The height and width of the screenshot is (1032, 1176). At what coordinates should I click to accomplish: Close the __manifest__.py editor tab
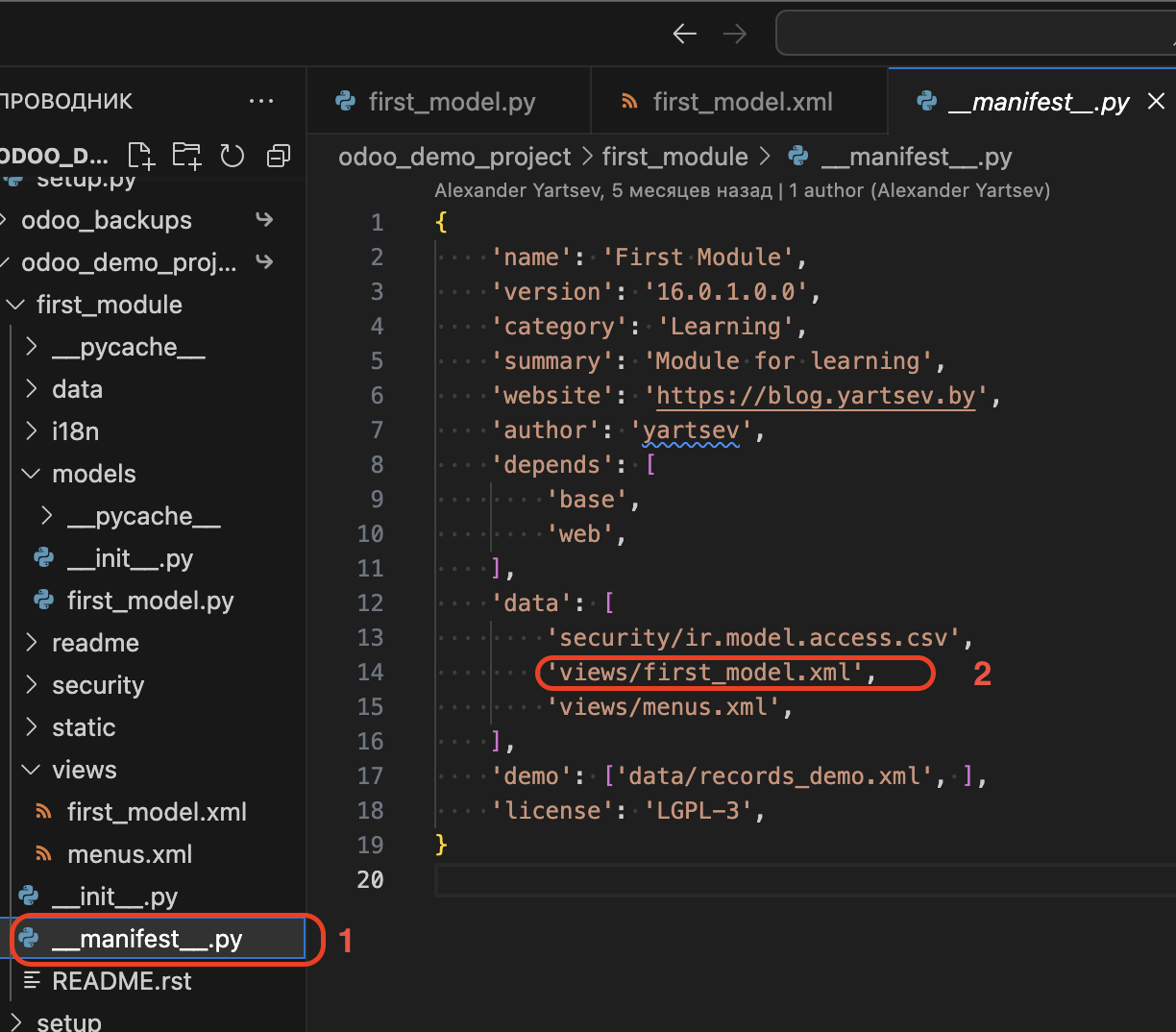(1157, 101)
